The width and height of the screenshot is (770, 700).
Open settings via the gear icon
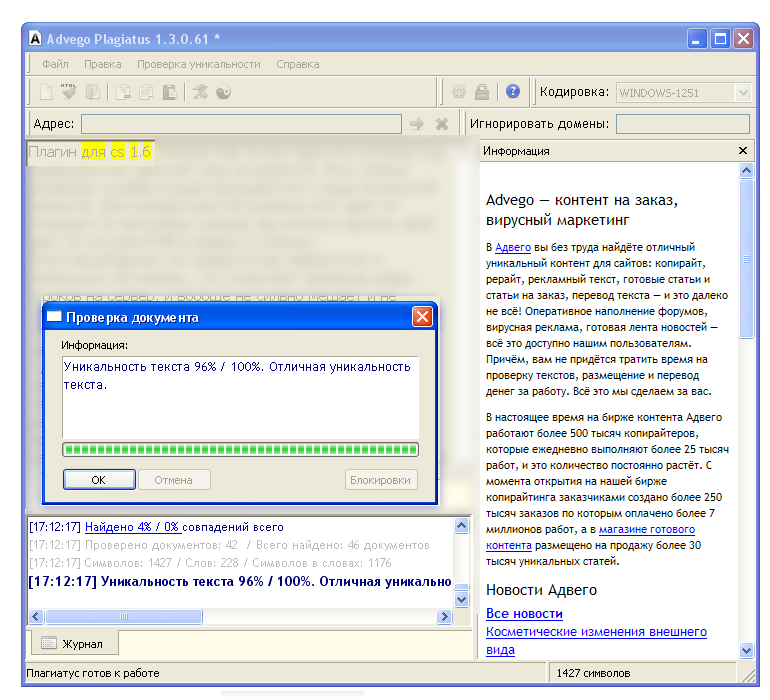459,91
